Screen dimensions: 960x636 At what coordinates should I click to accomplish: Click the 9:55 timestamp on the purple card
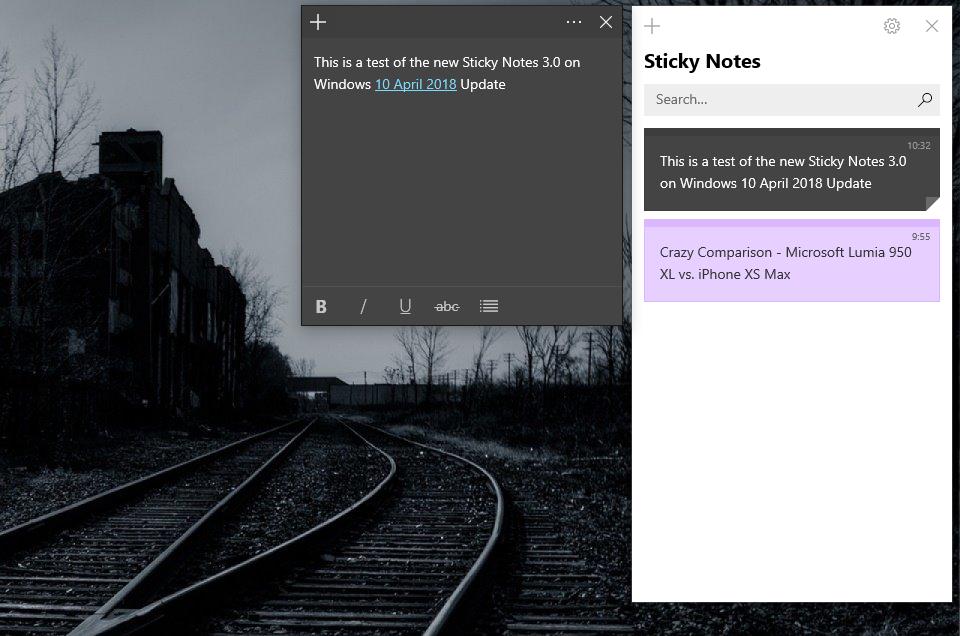coord(920,237)
